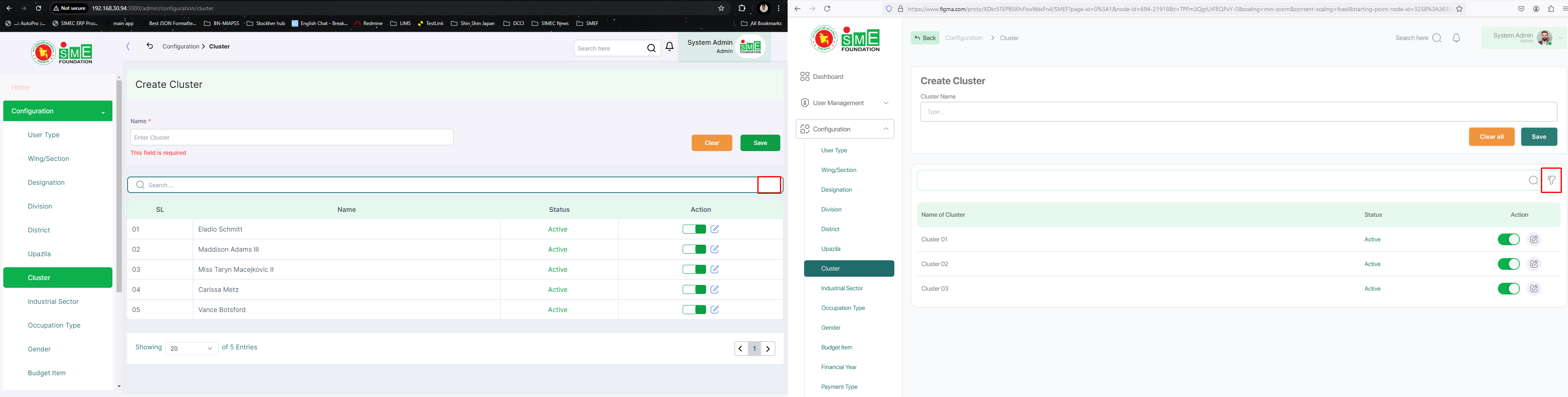
Task: Select Wing/Section in admin sidebar
Action: [x=49, y=158]
